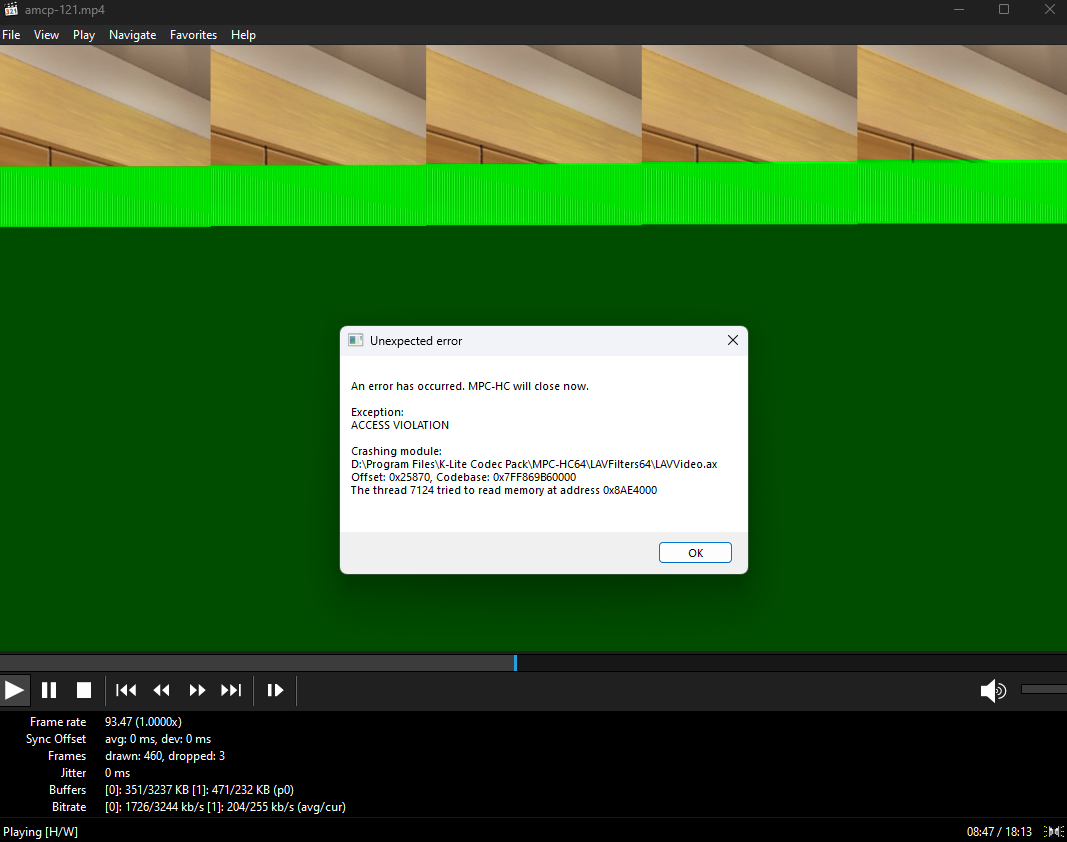Close the Unexpected error dialog with X
This screenshot has width=1067, height=842.
[x=732, y=341]
